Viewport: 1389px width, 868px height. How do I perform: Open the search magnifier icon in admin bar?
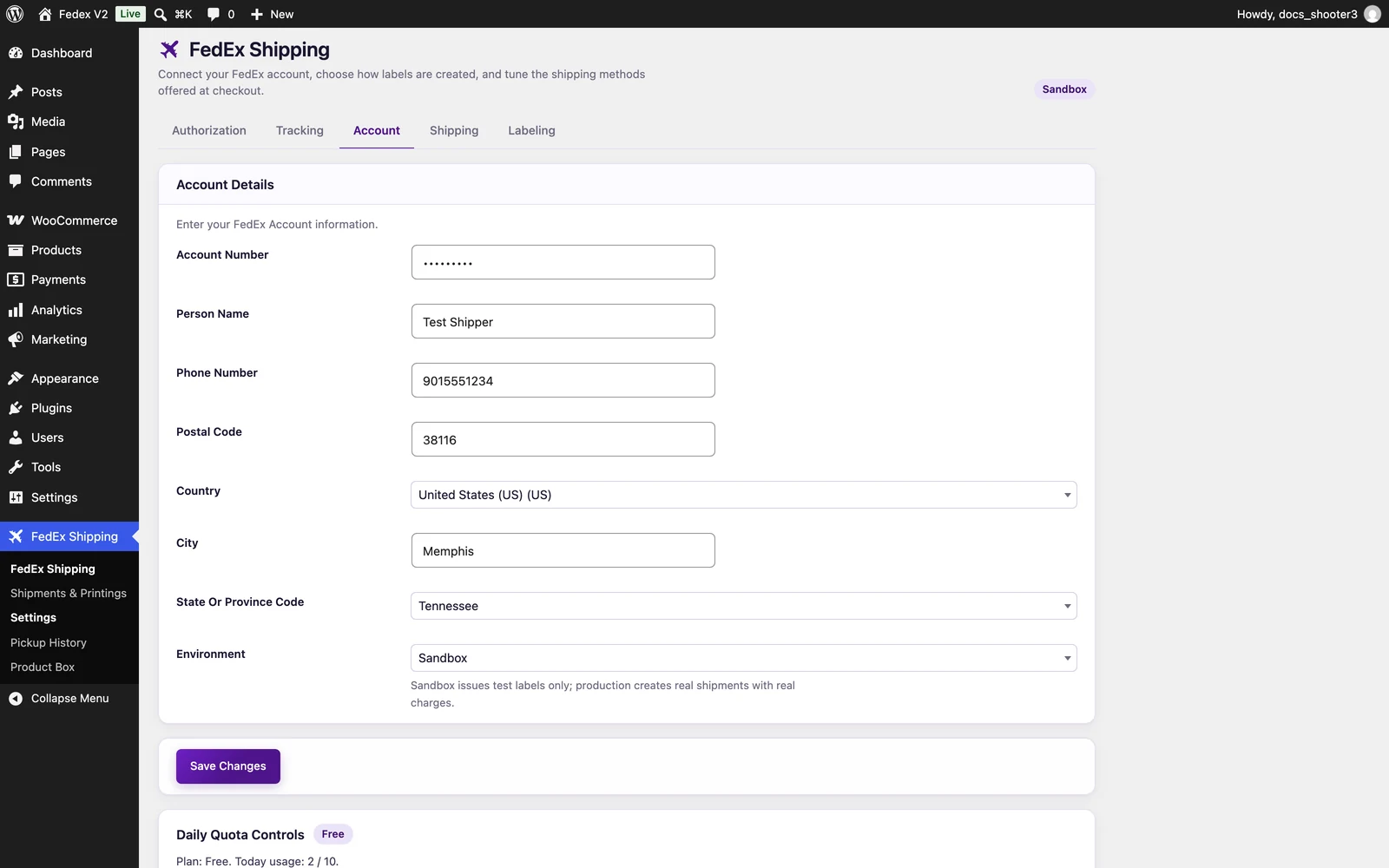tap(161, 14)
